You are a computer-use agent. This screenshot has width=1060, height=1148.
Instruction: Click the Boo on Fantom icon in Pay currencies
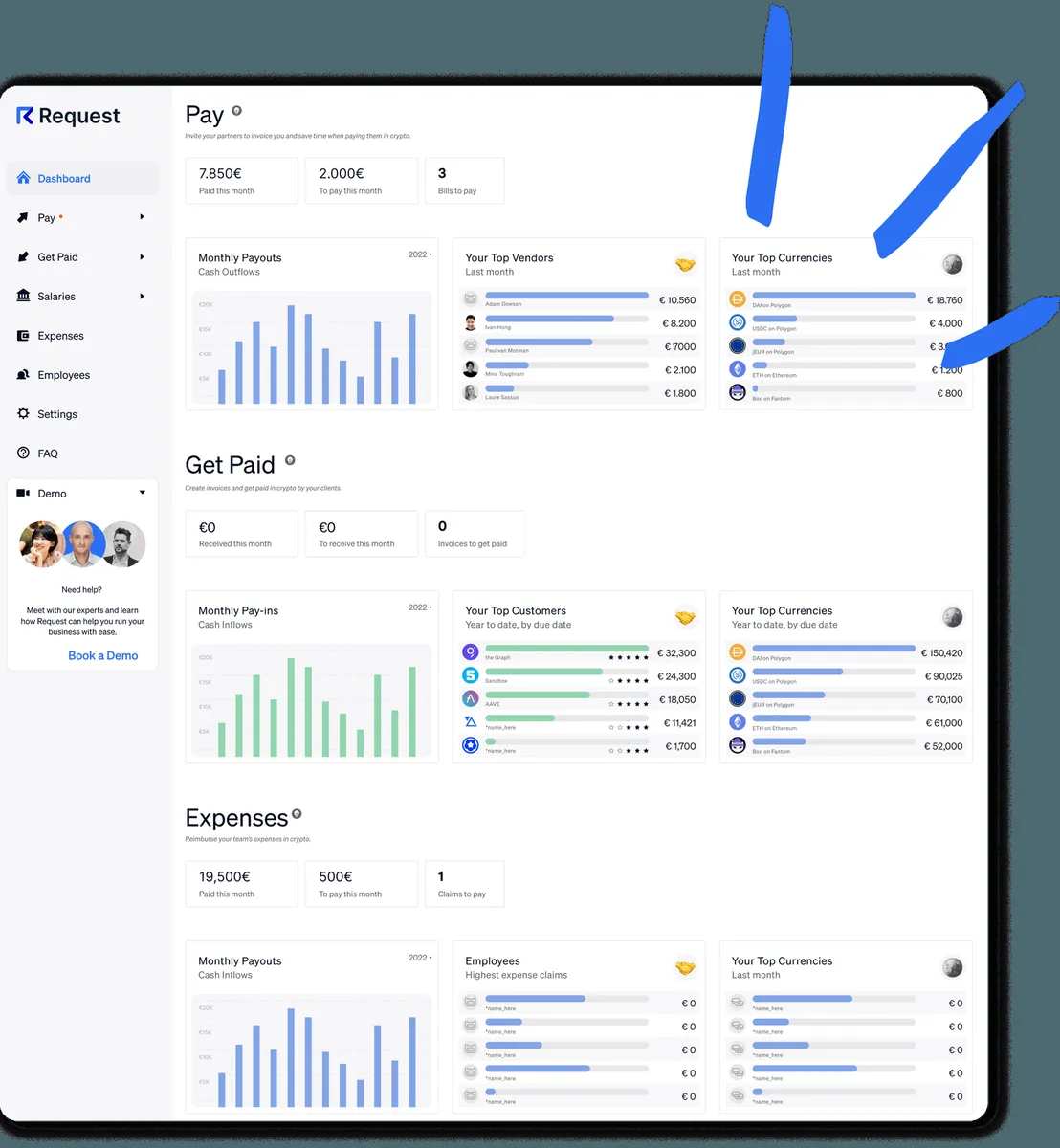(737, 392)
